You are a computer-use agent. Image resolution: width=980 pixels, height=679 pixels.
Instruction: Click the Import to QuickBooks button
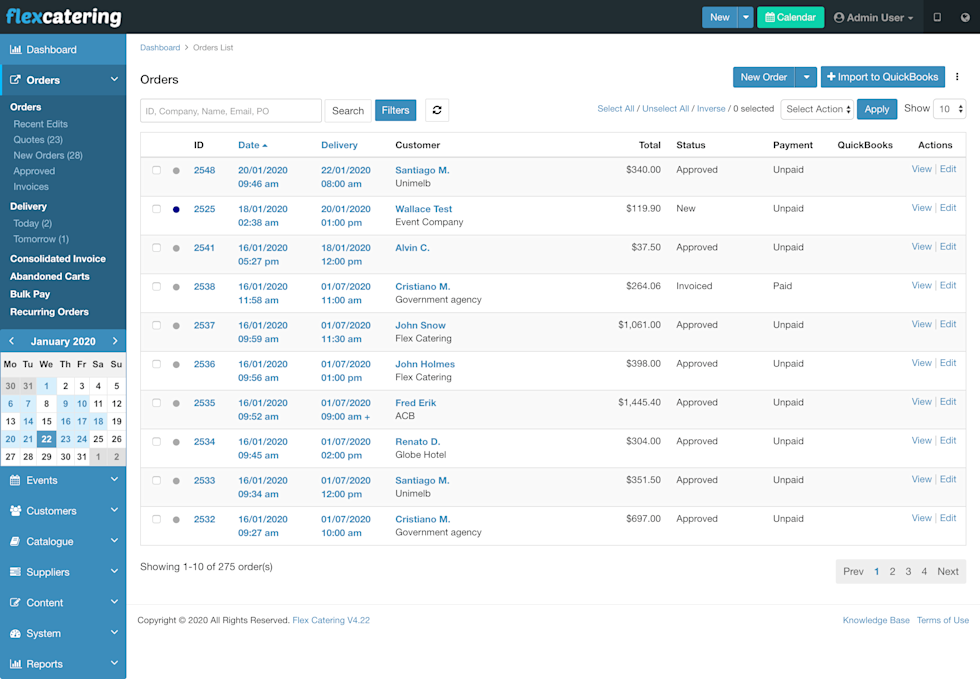click(x=883, y=77)
